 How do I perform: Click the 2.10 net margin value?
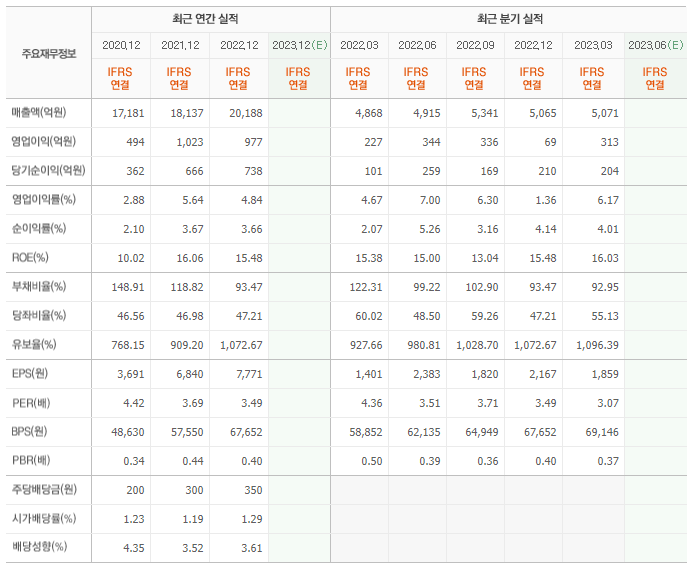tap(134, 229)
